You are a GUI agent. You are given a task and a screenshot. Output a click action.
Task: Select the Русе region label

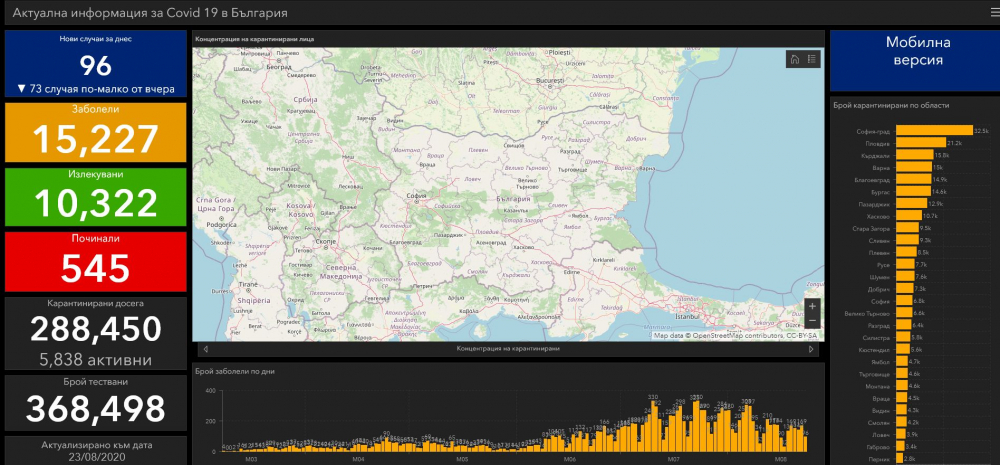click(x=883, y=265)
